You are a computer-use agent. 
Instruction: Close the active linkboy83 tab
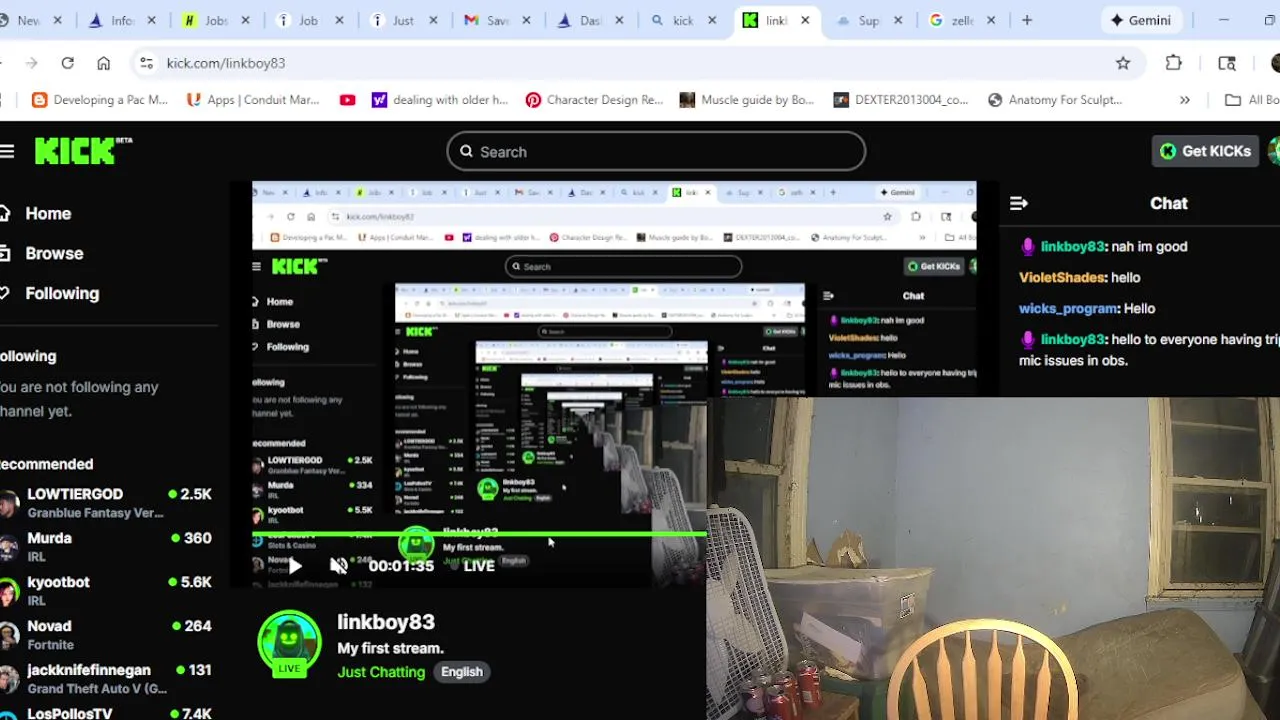[805, 20]
